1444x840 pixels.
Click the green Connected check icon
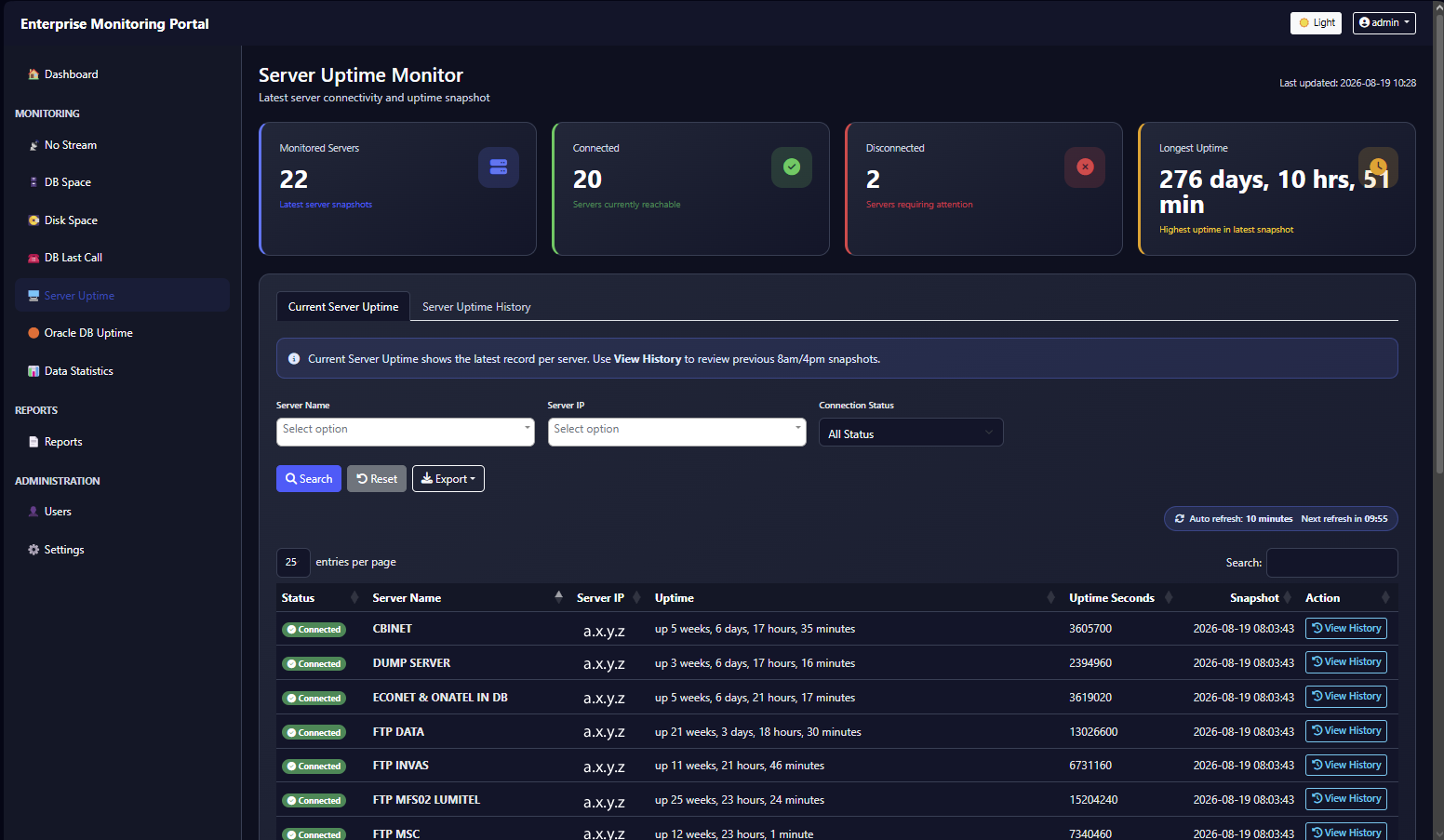(x=792, y=167)
